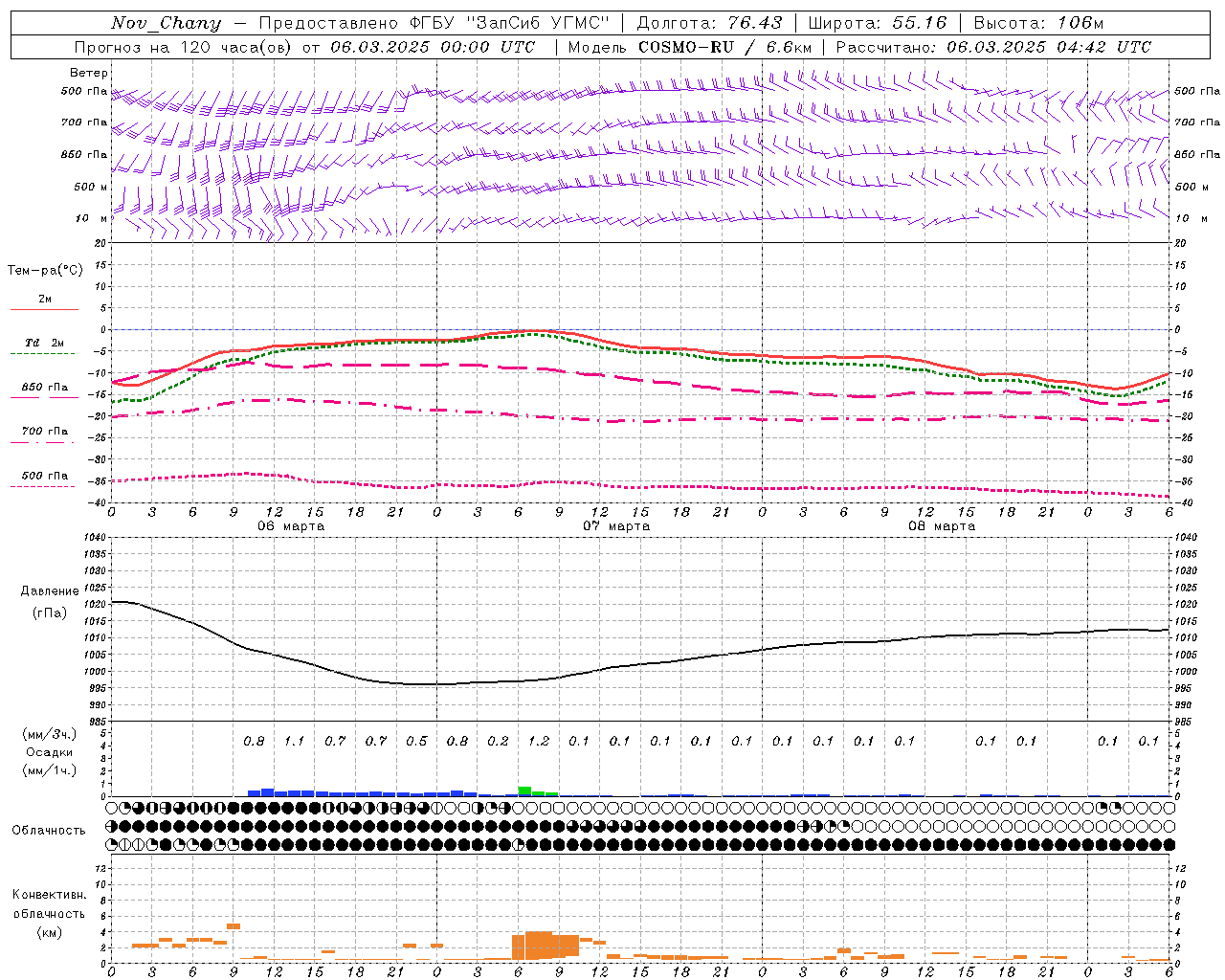Click the 1.2 three-hour precipitation value

539,741
